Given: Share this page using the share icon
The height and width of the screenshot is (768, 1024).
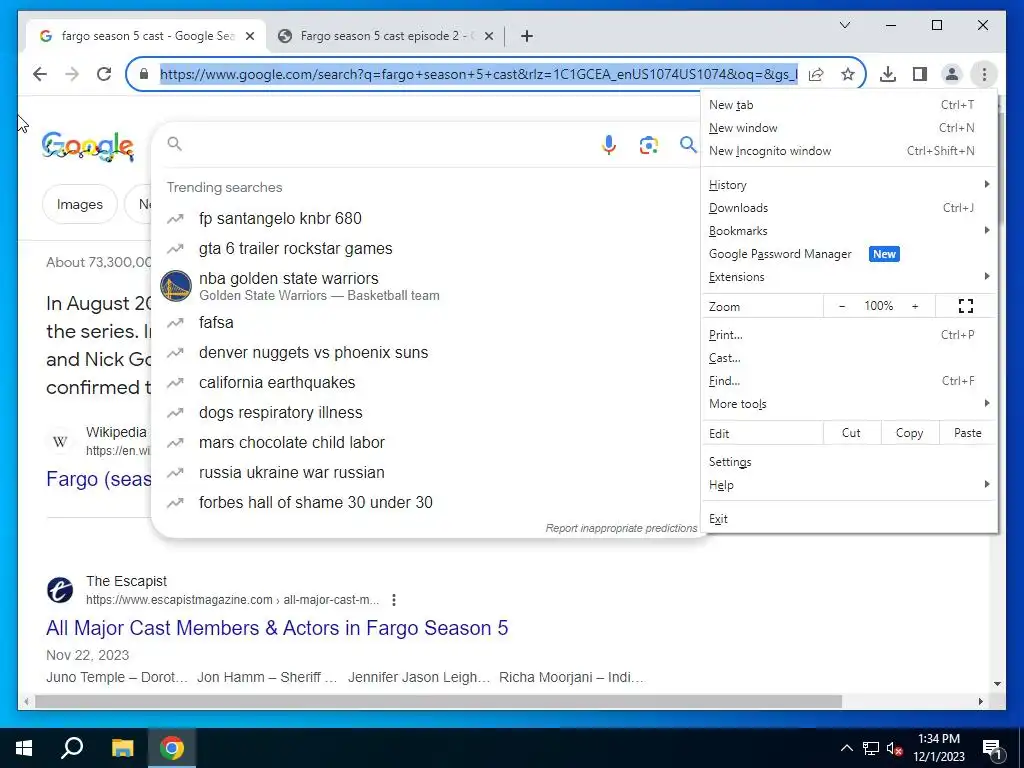Looking at the screenshot, I should pos(816,74).
